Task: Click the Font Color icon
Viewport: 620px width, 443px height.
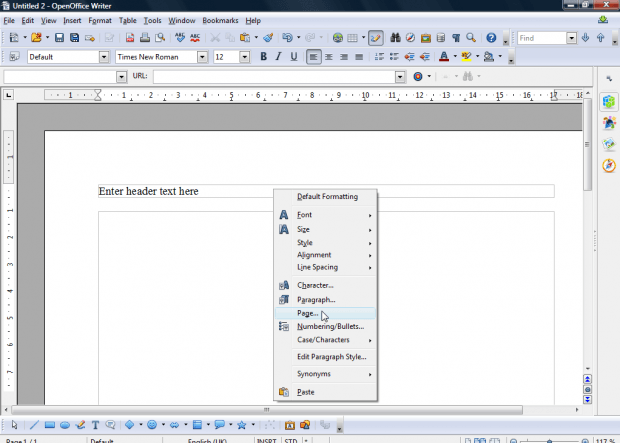Action: [x=444, y=57]
